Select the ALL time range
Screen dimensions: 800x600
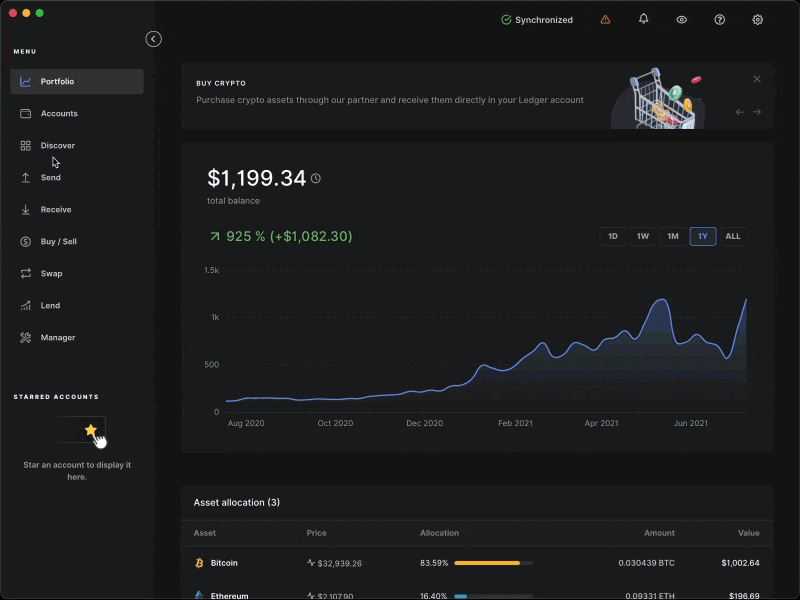pyautogui.click(x=733, y=236)
